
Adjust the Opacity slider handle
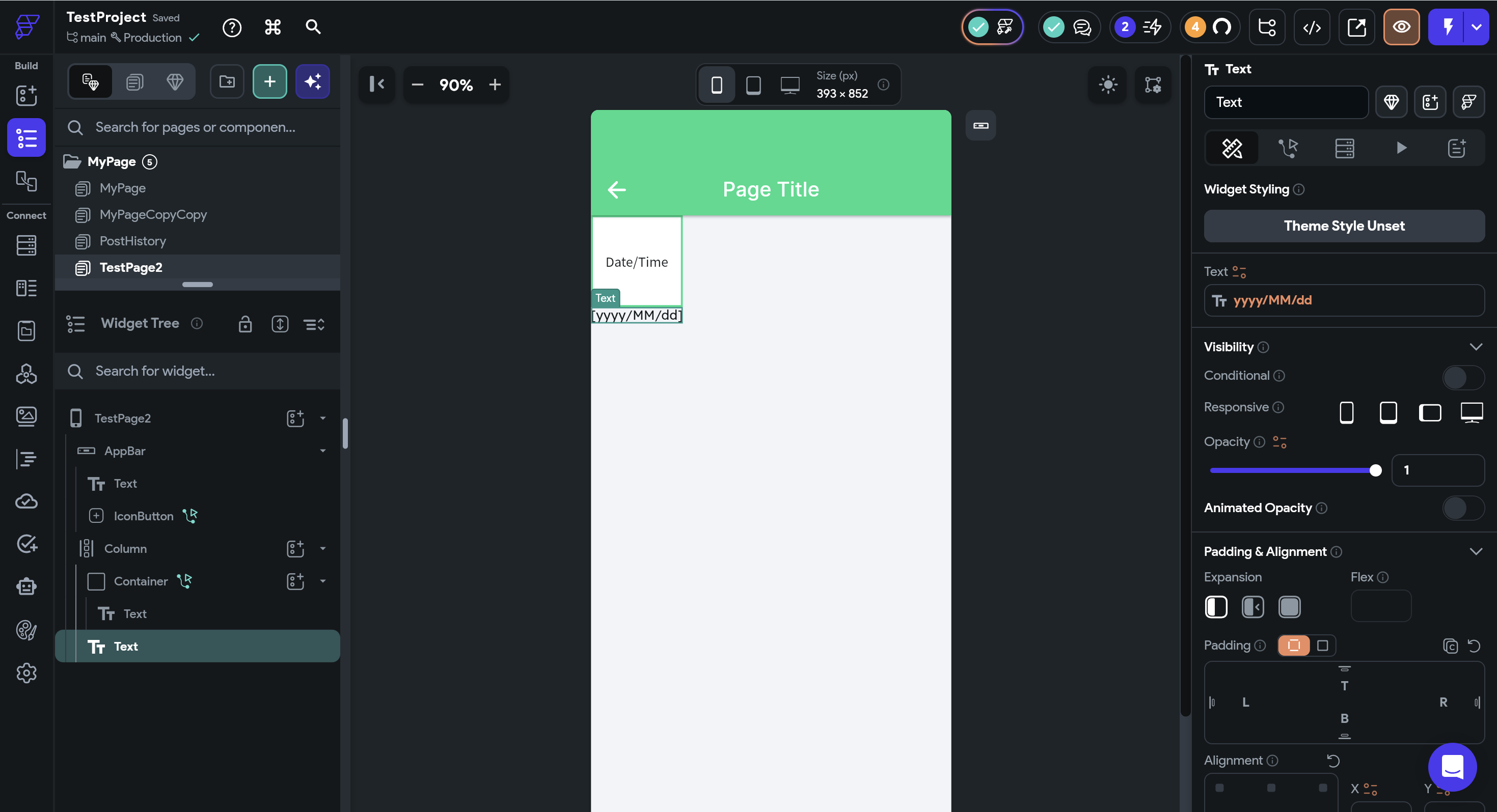coord(1375,470)
